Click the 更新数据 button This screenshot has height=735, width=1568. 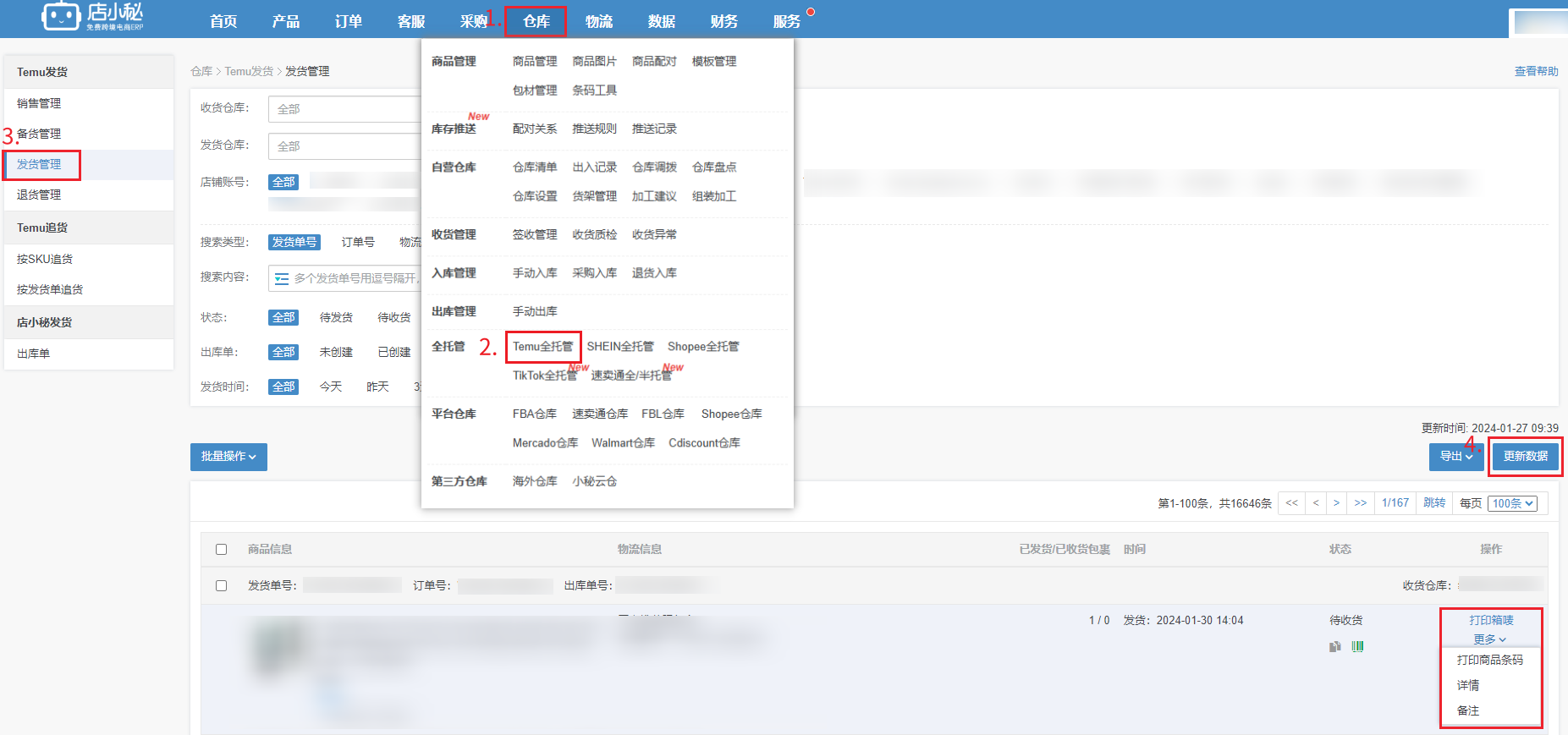click(1526, 457)
